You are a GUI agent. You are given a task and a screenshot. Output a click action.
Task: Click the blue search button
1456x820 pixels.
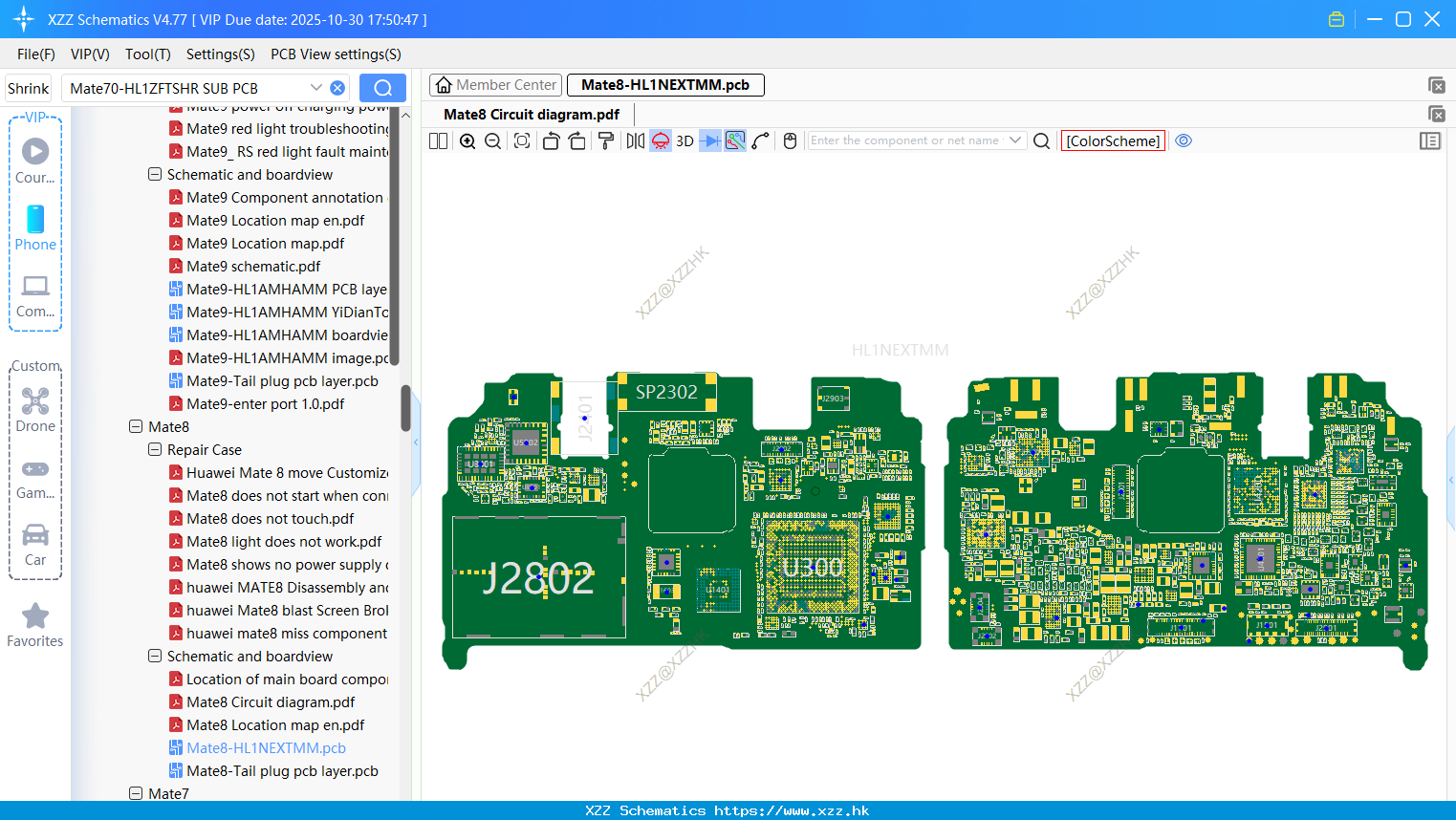(x=382, y=88)
